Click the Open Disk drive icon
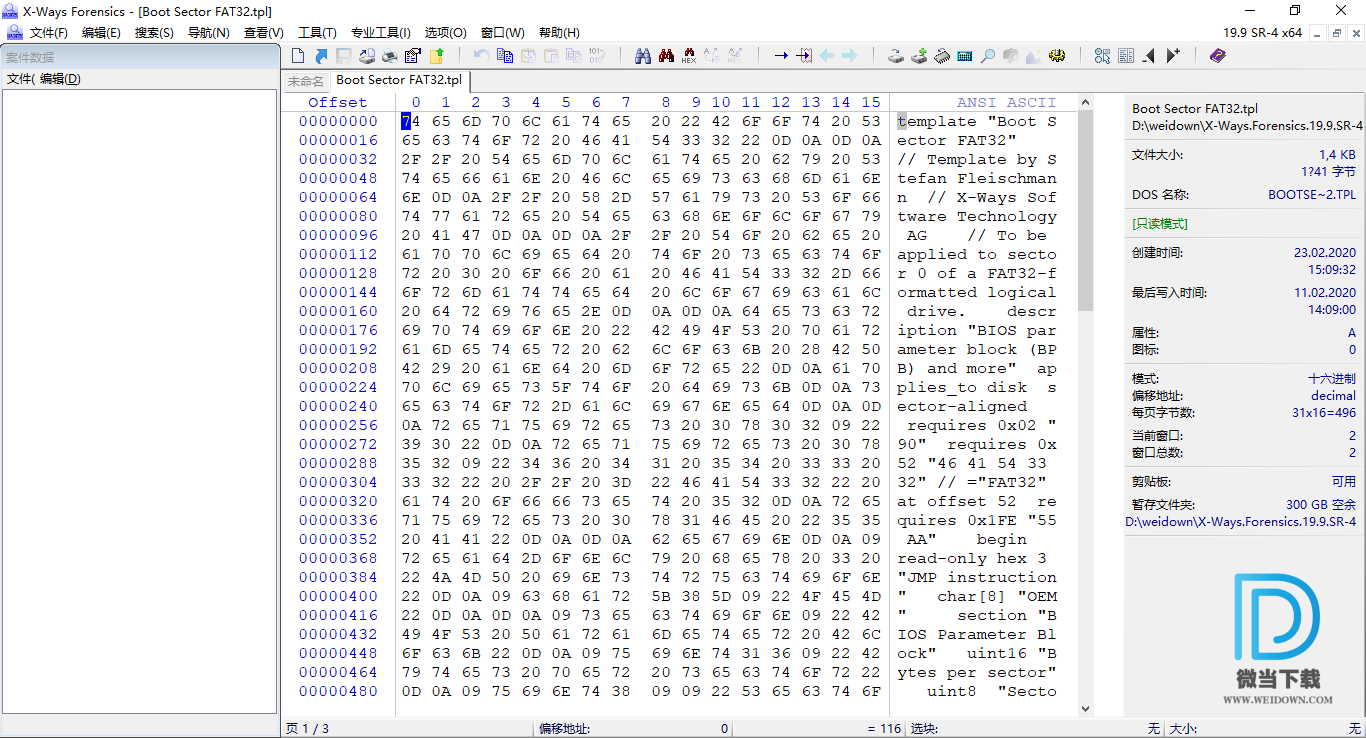Image resolution: width=1366 pixels, height=738 pixels. coord(367,56)
